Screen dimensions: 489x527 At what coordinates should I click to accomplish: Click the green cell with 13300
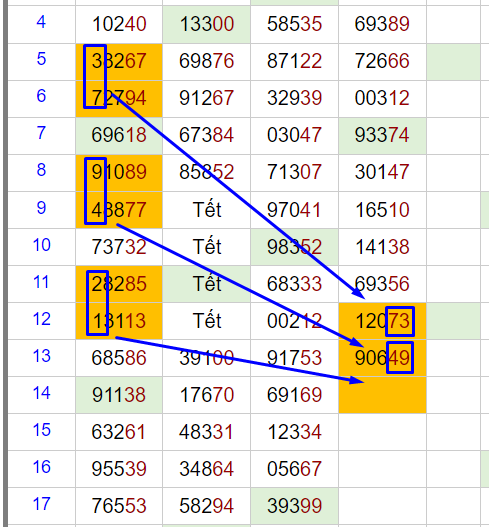(206, 25)
